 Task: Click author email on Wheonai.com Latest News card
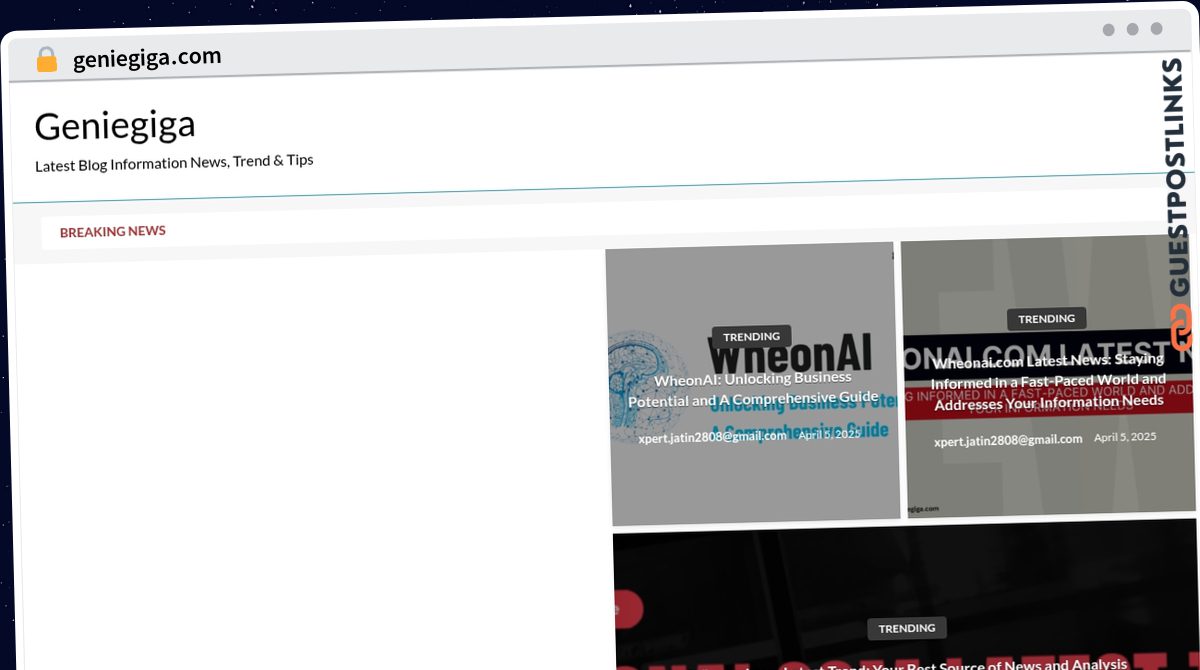pos(1008,440)
